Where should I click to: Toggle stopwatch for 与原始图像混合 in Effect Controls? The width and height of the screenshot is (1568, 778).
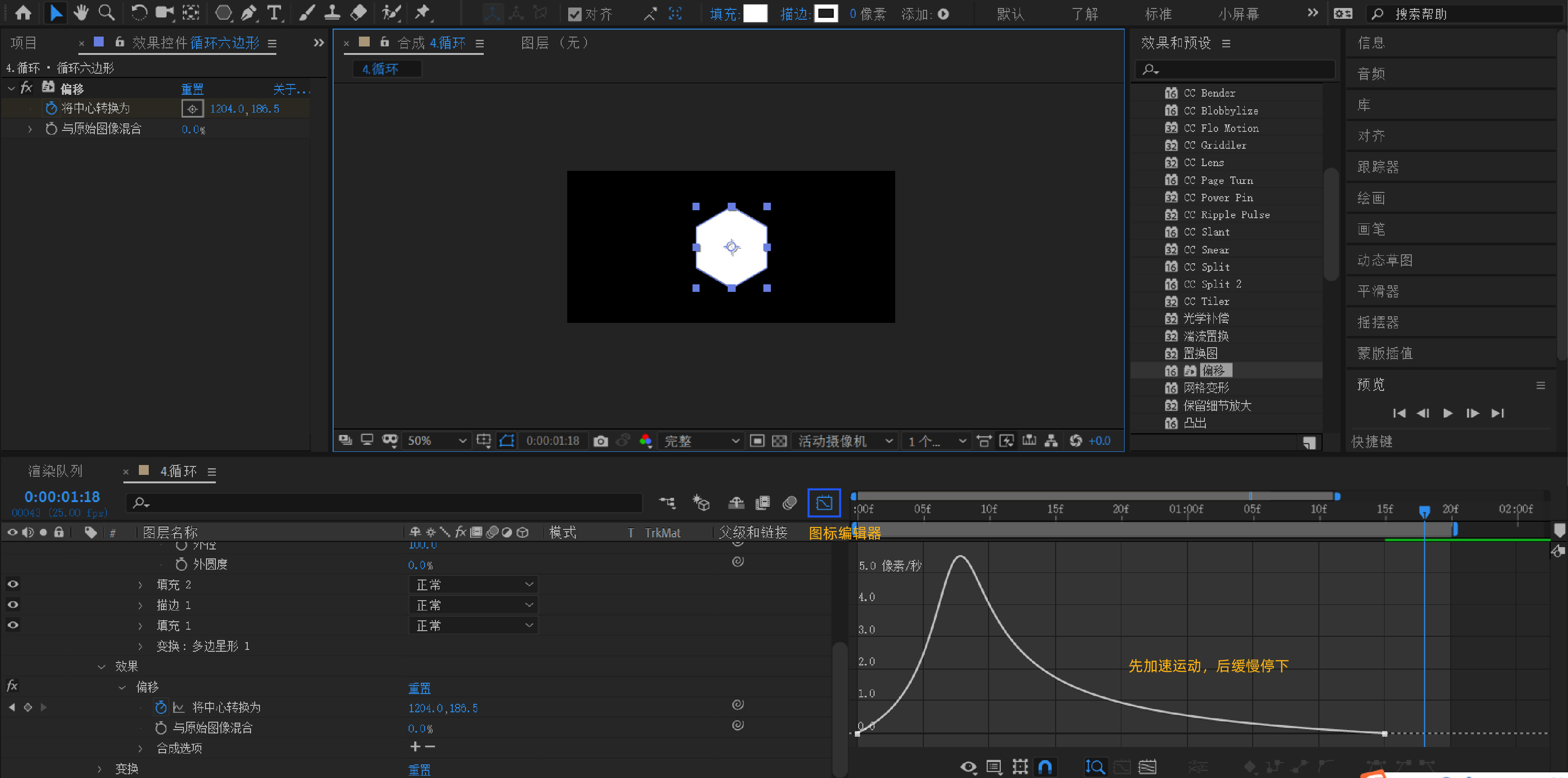pos(51,129)
